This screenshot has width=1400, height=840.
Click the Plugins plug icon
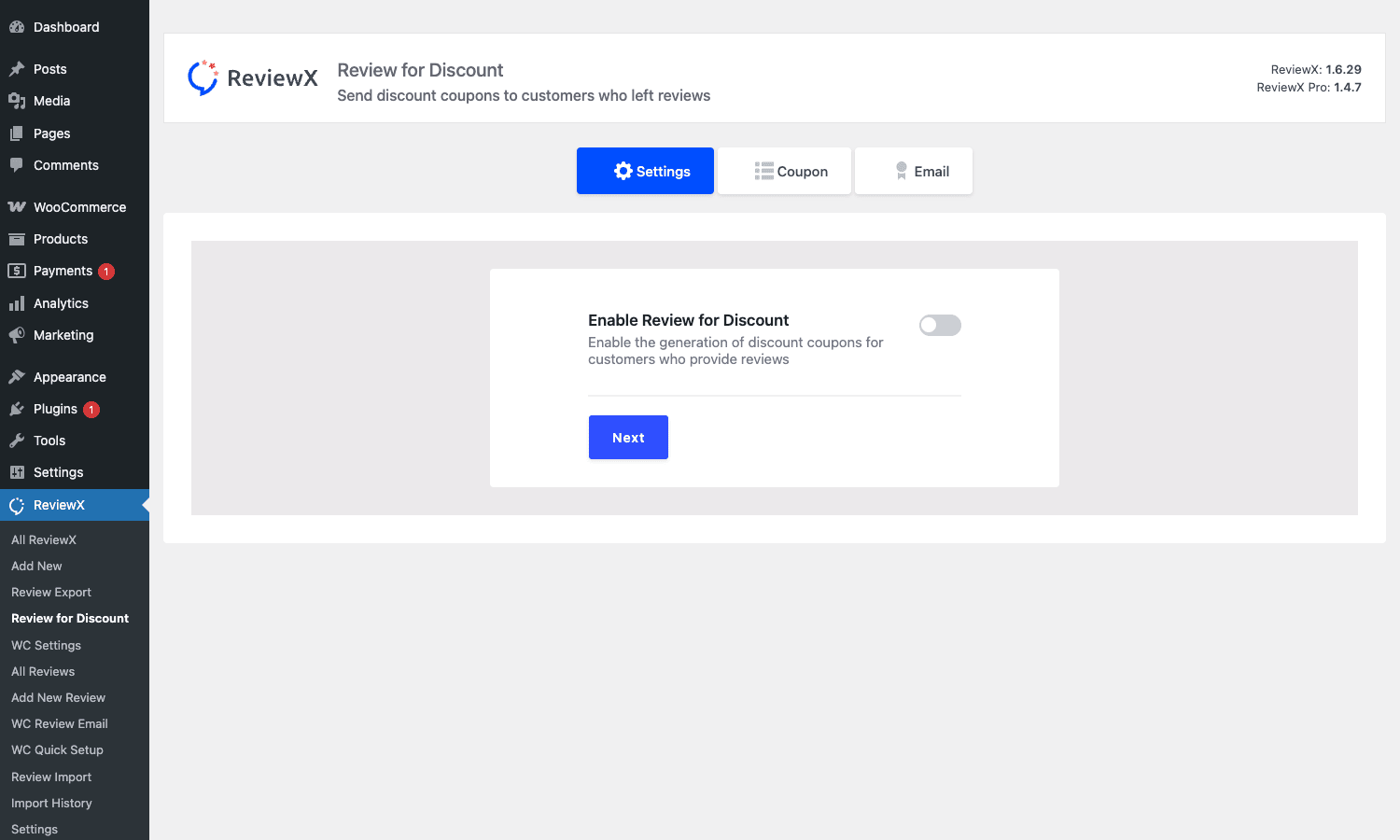17,409
